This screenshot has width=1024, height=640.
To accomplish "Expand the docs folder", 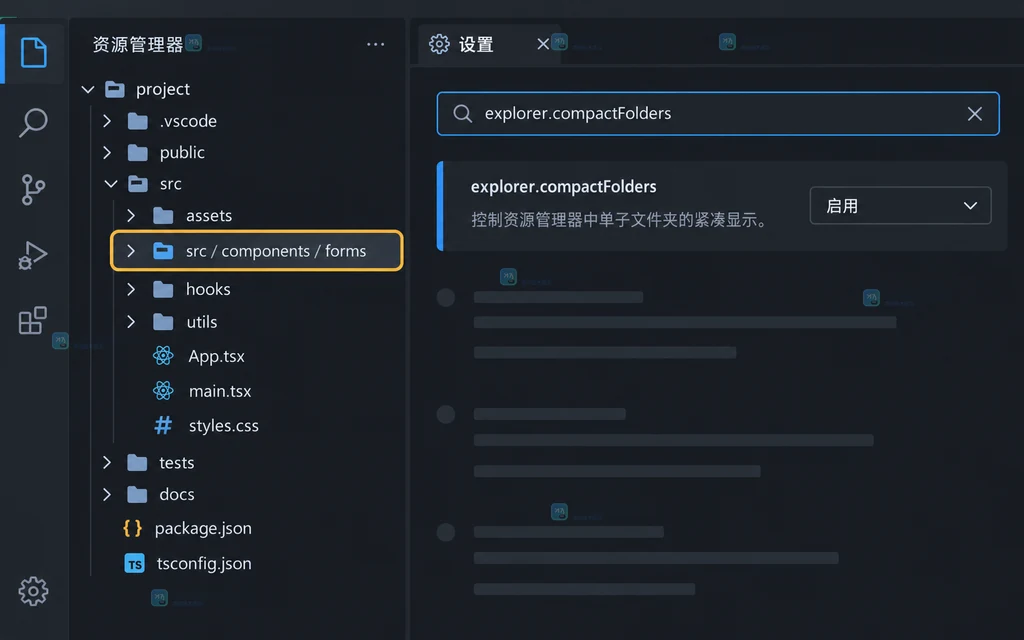I will [107, 494].
